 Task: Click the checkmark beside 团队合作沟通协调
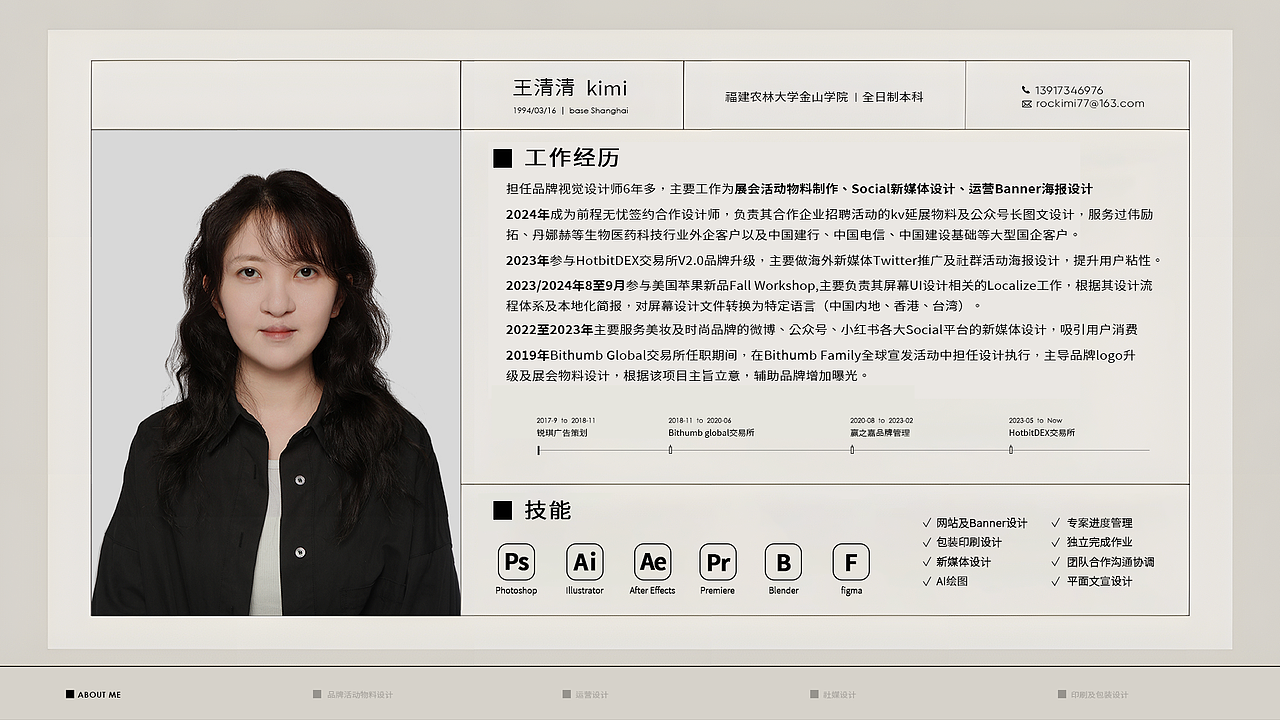[1057, 562]
